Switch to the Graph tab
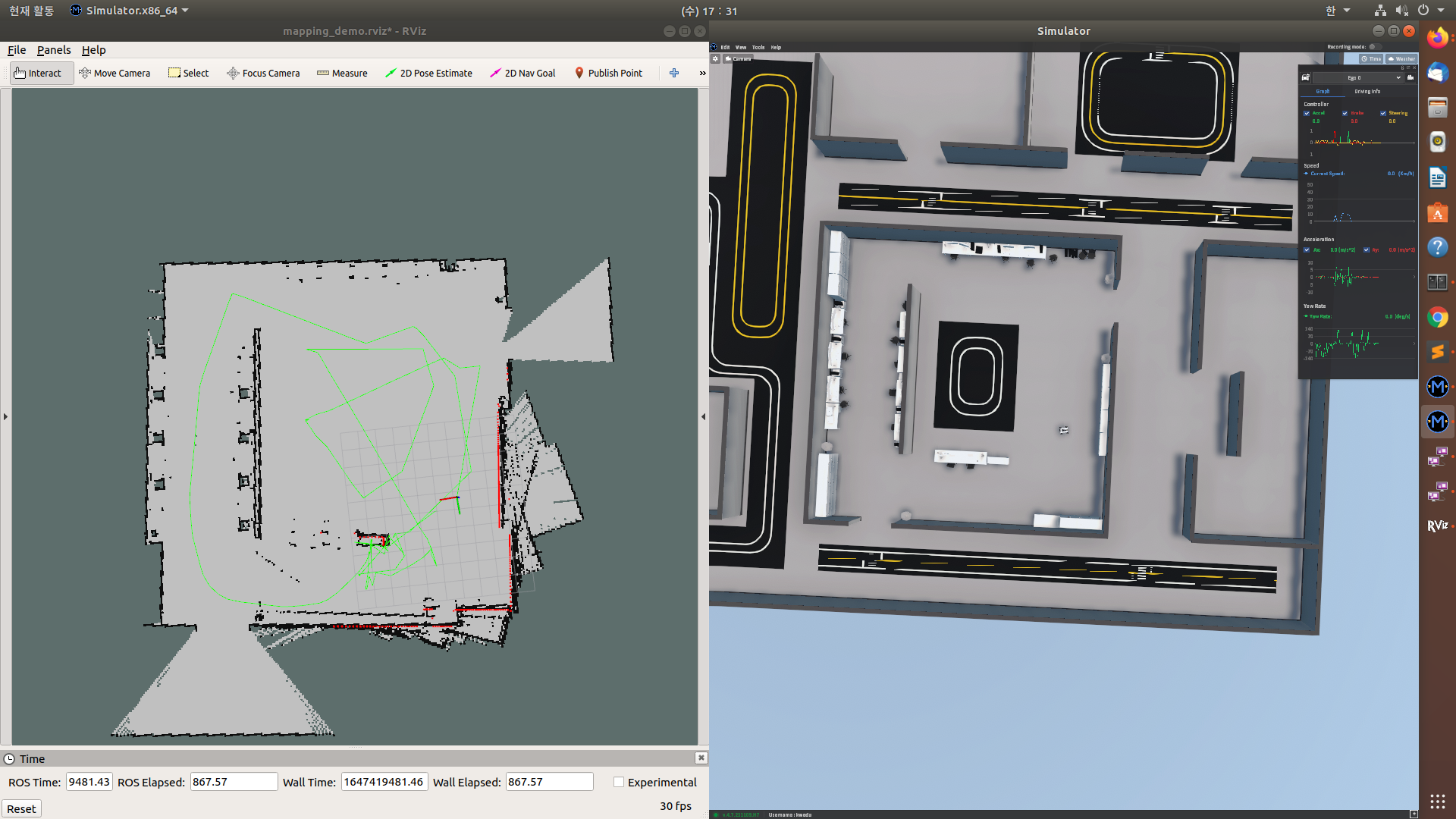The height and width of the screenshot is (819, 1456). [x=1323, y=91]
